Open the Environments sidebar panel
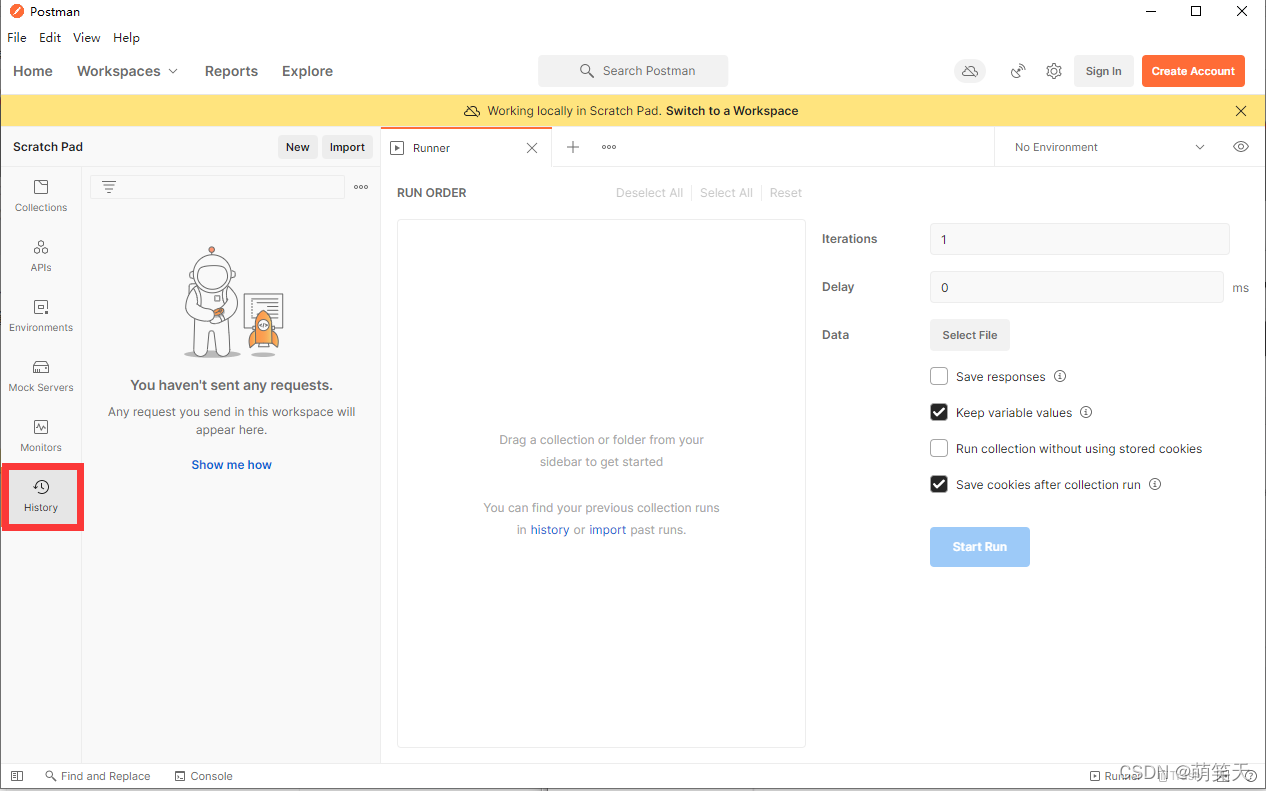 (x=41, y=315)
